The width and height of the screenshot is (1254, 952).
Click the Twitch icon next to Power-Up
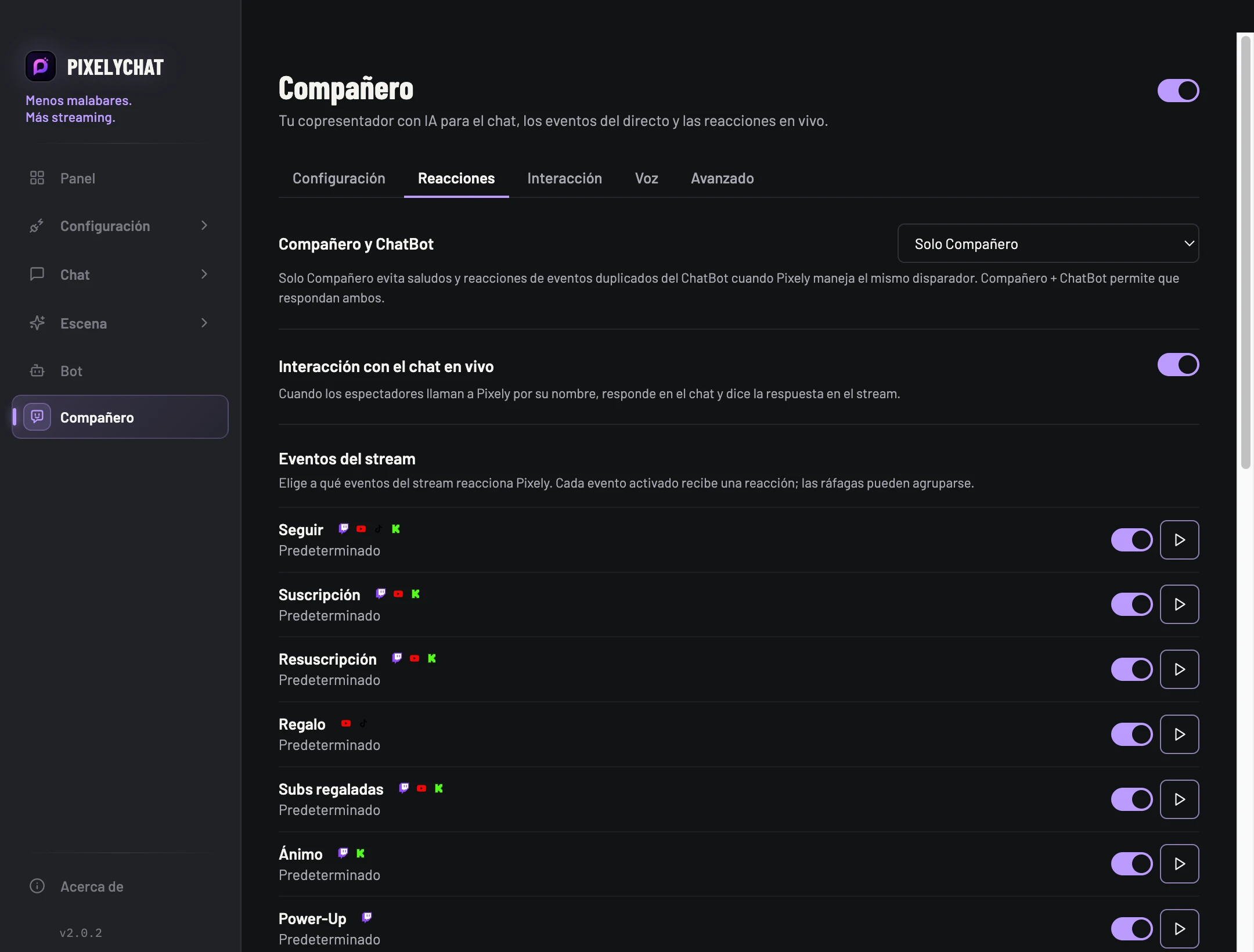367,917
